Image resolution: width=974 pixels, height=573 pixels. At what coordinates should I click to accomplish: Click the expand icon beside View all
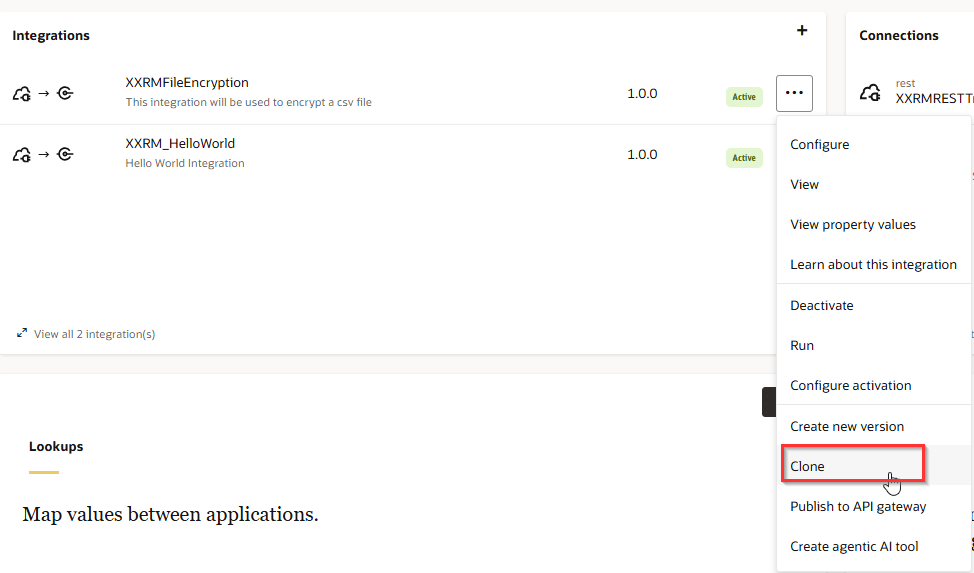click(22, 333)
